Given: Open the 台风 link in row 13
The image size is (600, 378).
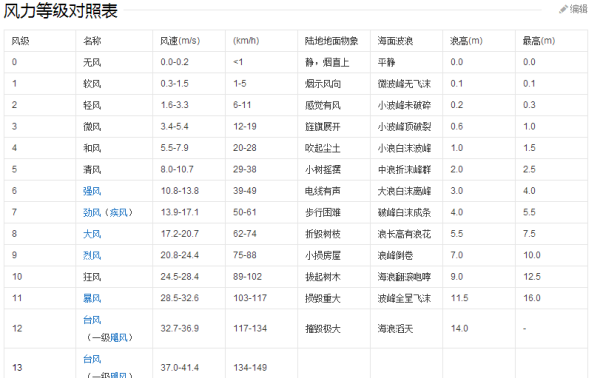Looking at the screenshot, I should pyautogui.click(x=92, y=359).
